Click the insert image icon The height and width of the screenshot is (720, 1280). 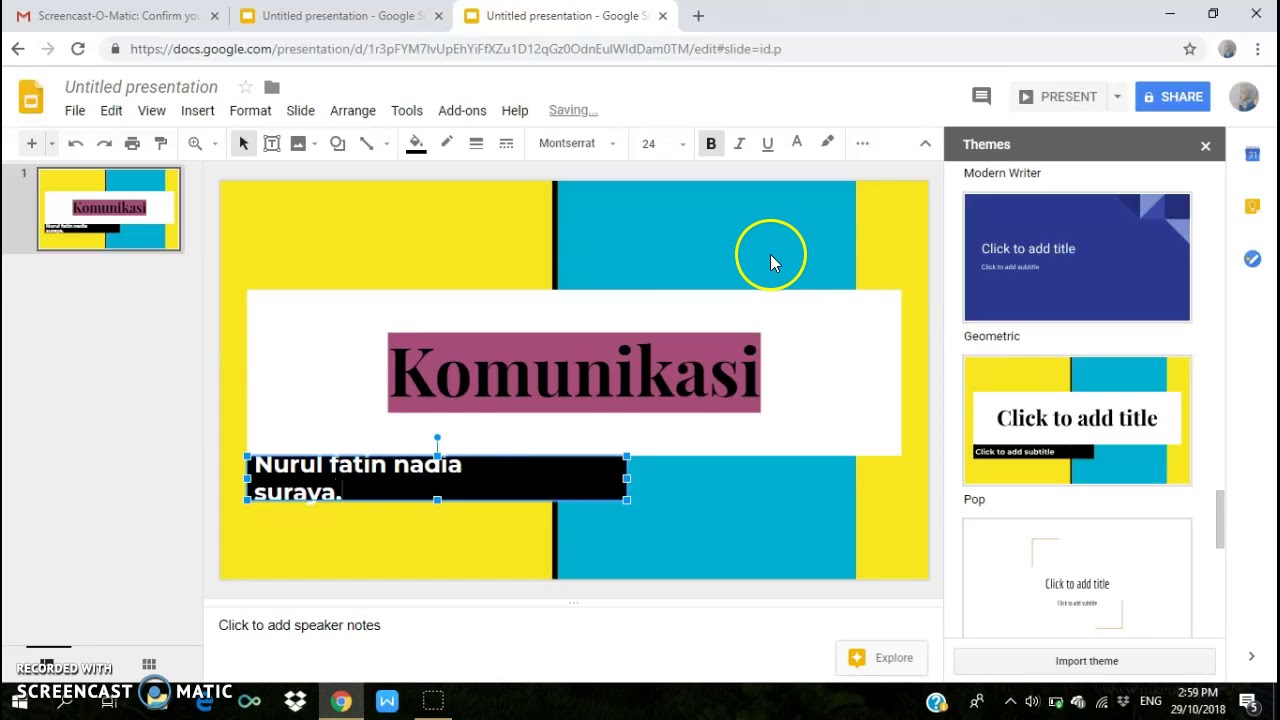[298, 144]
